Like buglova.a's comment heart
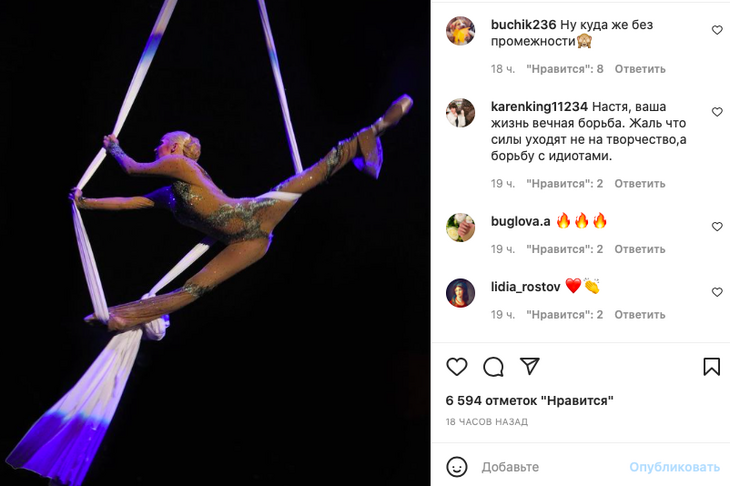 click(x=717, y=227)
